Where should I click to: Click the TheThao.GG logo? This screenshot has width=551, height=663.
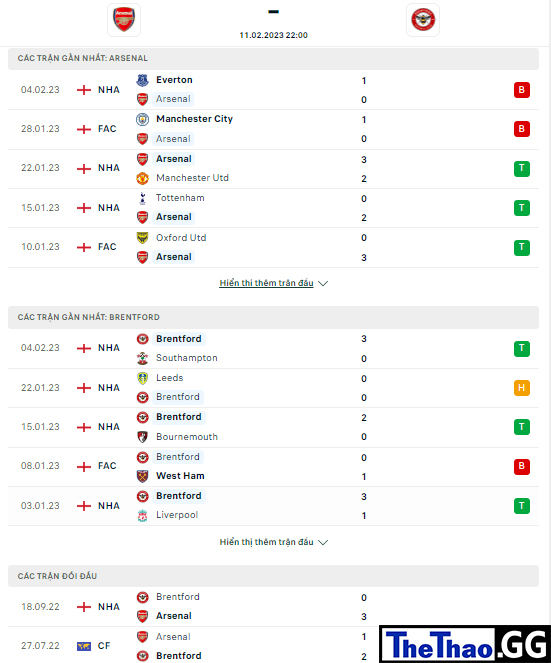465,645
